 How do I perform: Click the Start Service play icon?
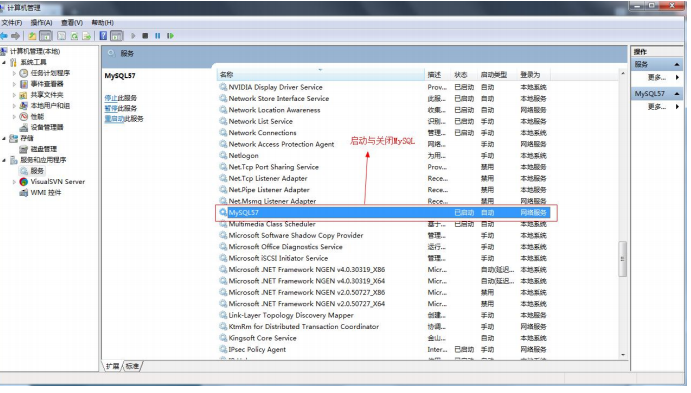coord(133,36)
